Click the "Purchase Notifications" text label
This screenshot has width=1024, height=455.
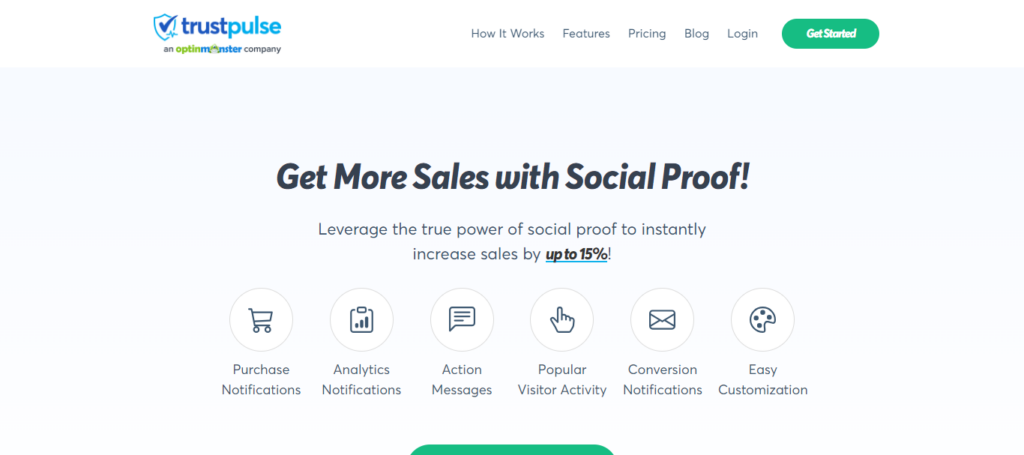coord(261,380)
